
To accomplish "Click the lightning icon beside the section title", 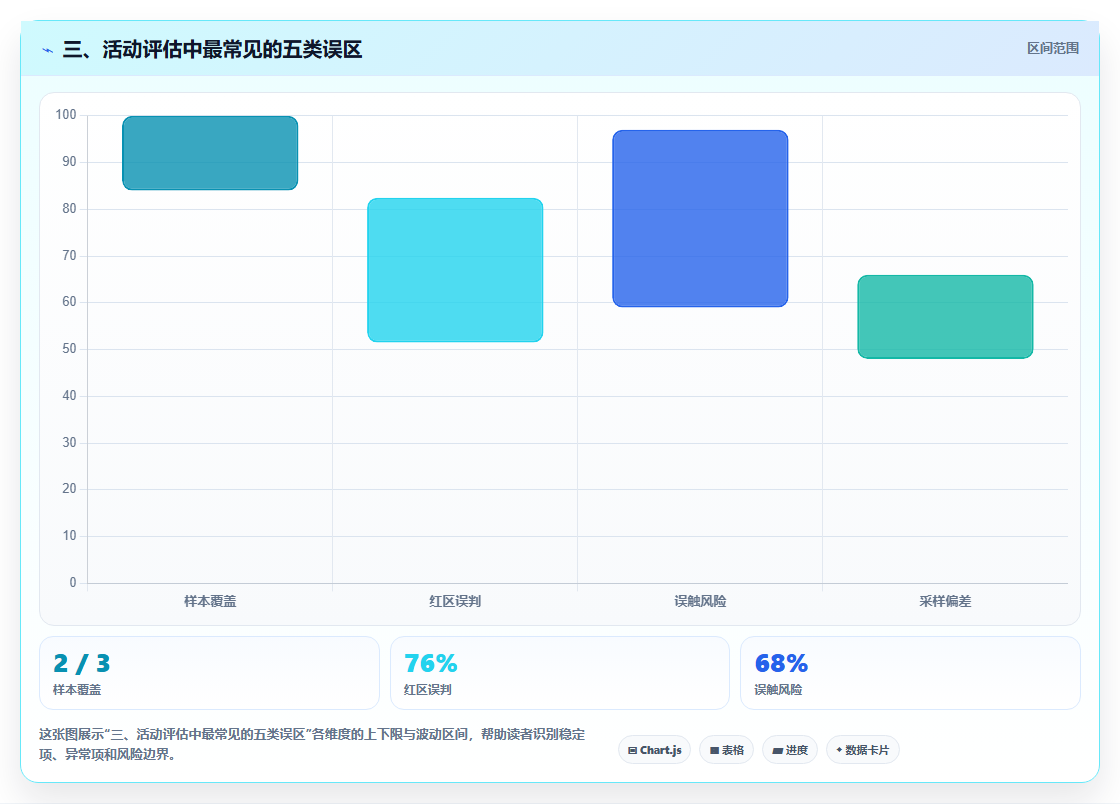I will pos(47,50).
